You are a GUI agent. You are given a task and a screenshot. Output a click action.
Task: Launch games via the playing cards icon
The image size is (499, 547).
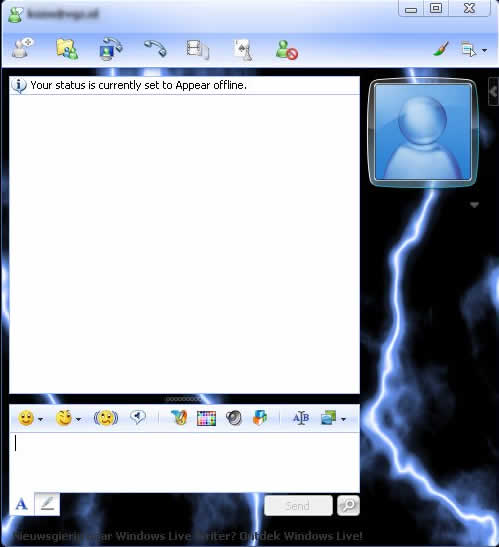point(243,50)
